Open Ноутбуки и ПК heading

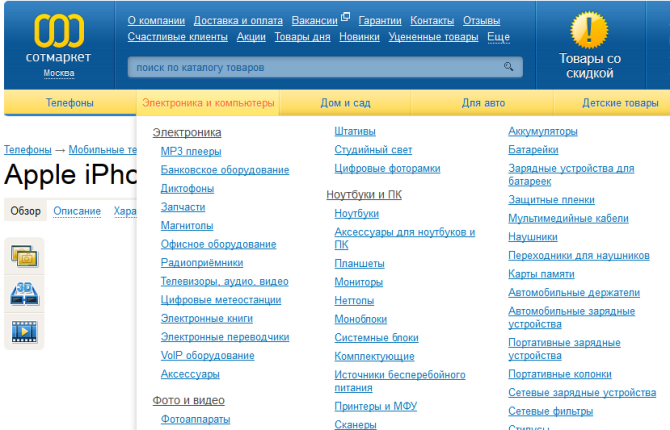tap(364, 195)
